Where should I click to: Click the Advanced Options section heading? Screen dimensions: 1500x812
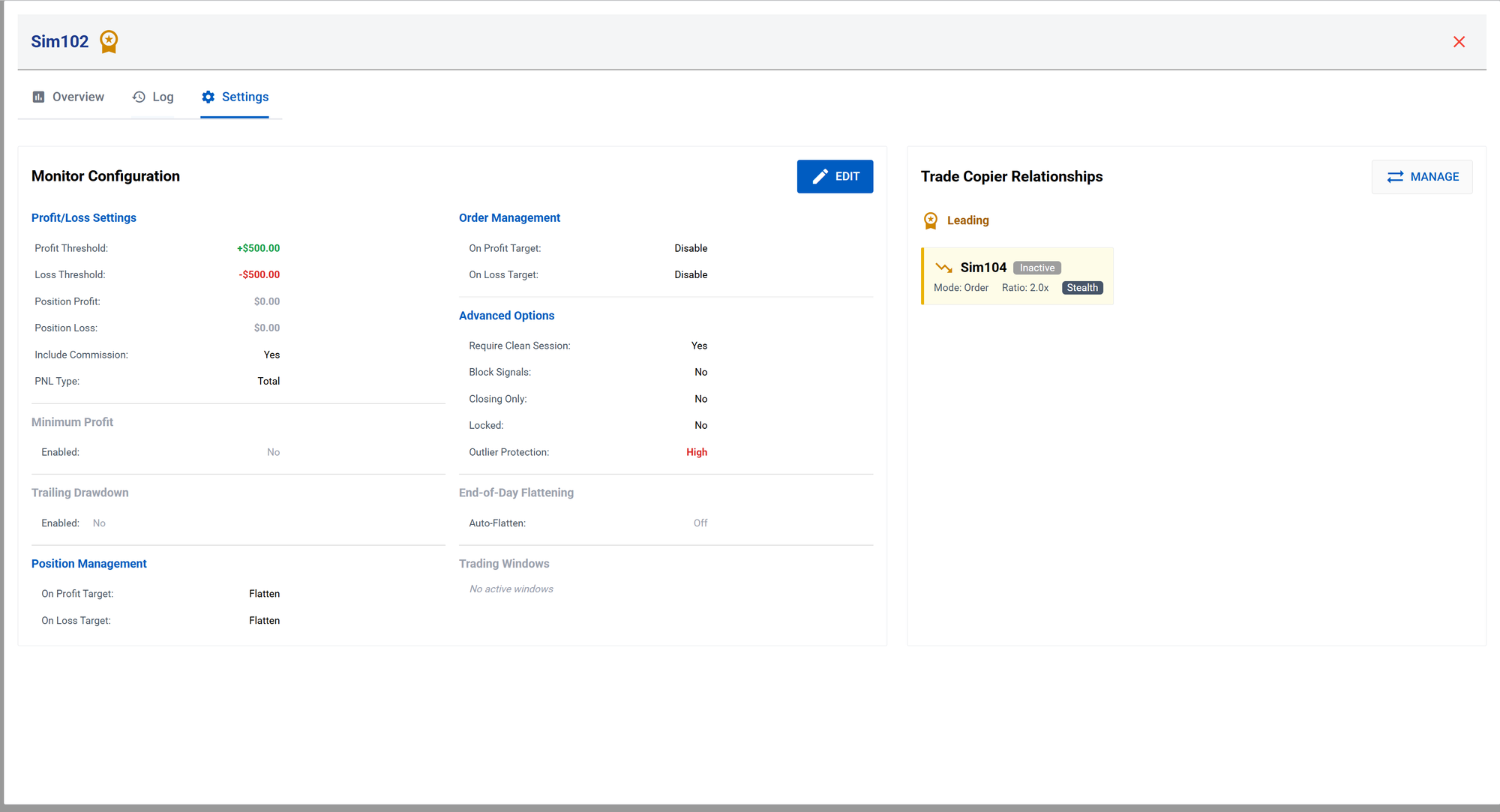click(506, 315)
